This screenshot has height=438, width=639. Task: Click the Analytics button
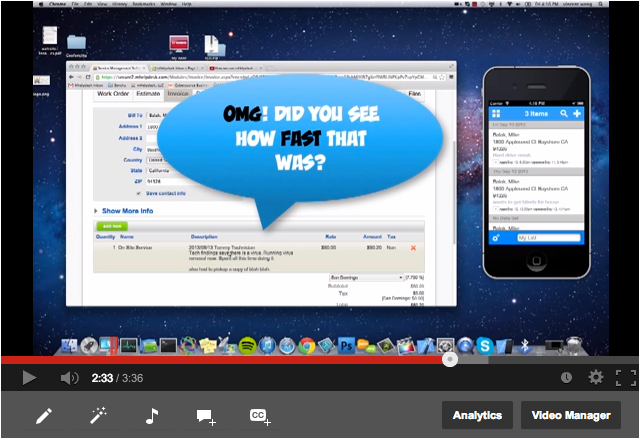pyautogui.click(x=477, y=415)
